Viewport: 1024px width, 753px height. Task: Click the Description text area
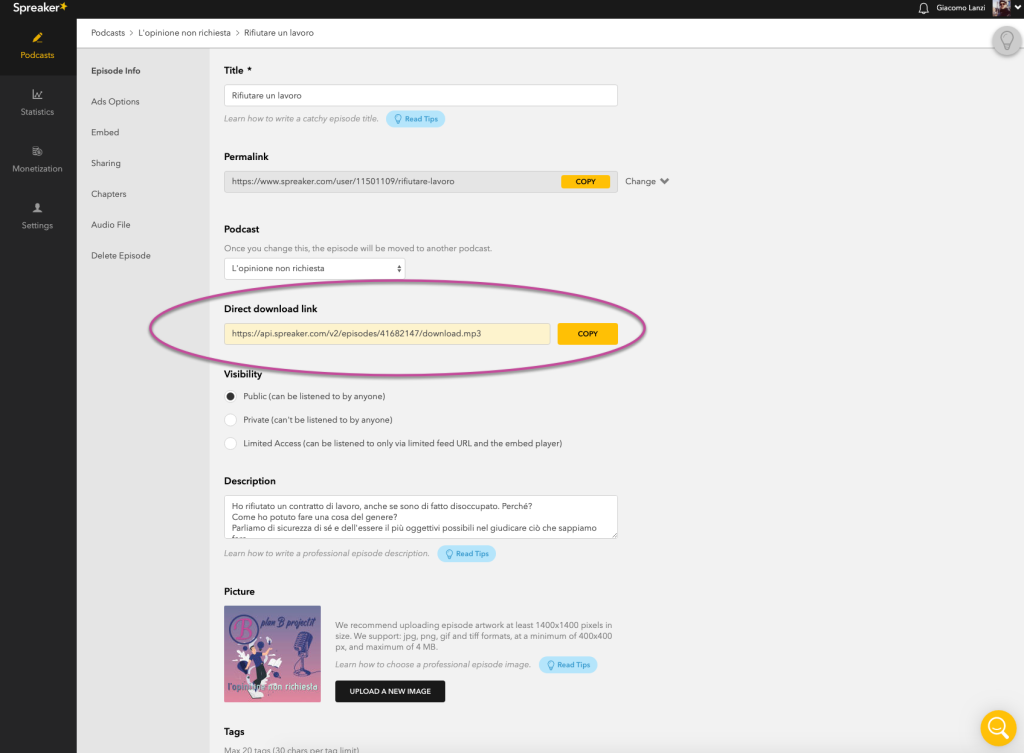tap(421, 517)
